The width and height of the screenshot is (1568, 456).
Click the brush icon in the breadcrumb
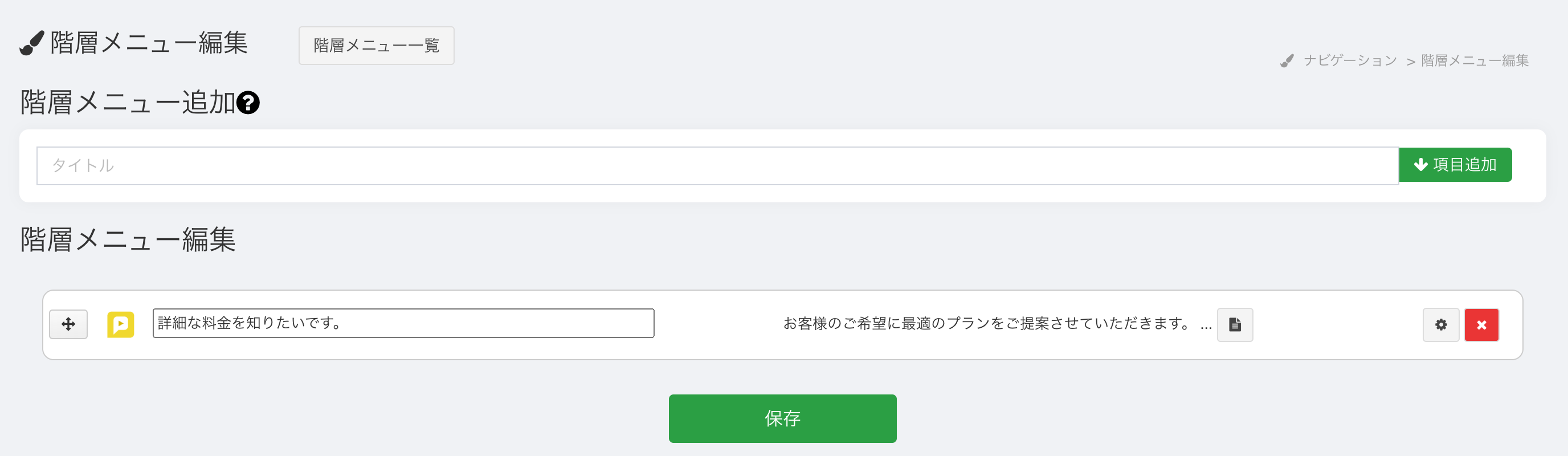pos(1287,61)
